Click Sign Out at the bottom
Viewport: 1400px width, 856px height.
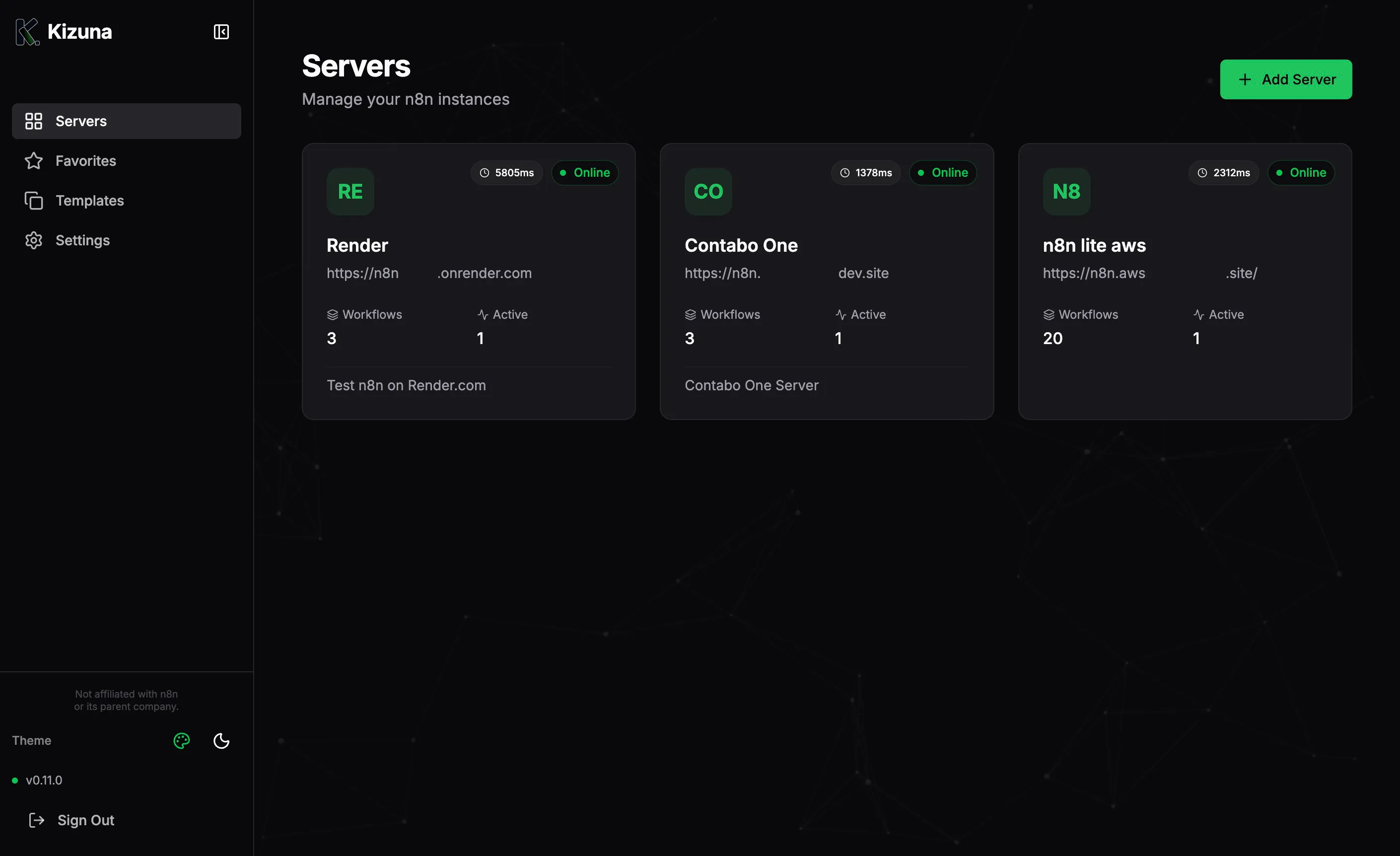click(86, 820)
